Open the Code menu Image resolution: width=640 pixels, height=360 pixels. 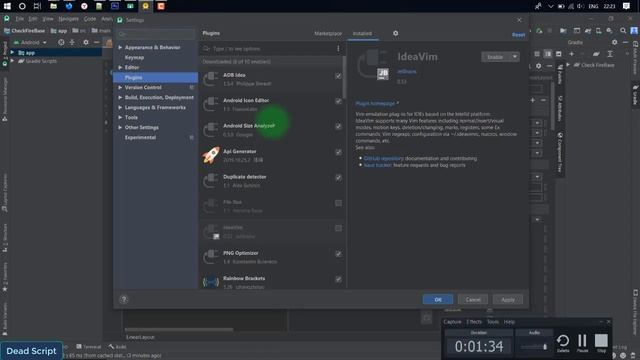point(90,19)
